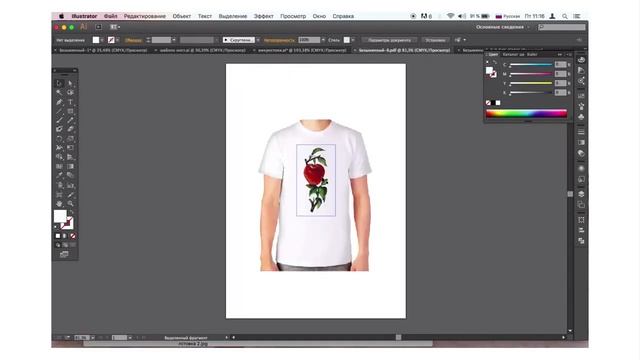Select the Rectangle tool

pos(70,111)
